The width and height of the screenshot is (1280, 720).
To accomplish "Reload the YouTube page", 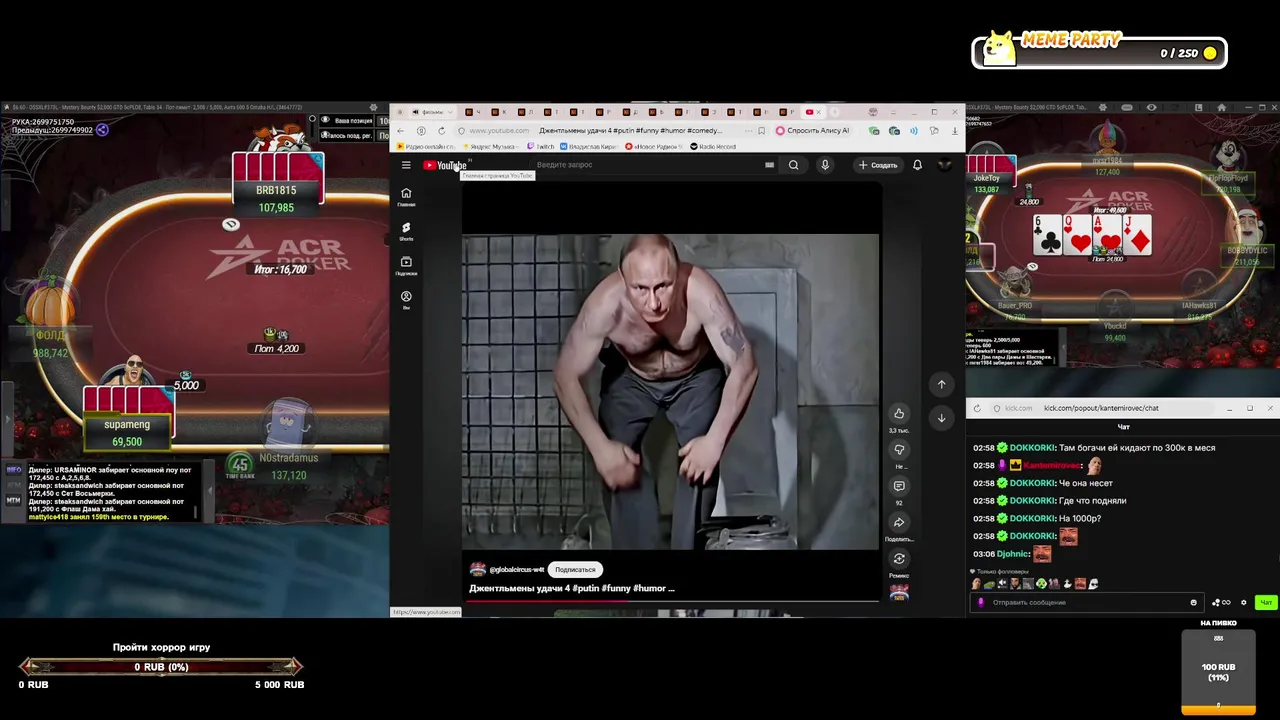I will (441, 130).
